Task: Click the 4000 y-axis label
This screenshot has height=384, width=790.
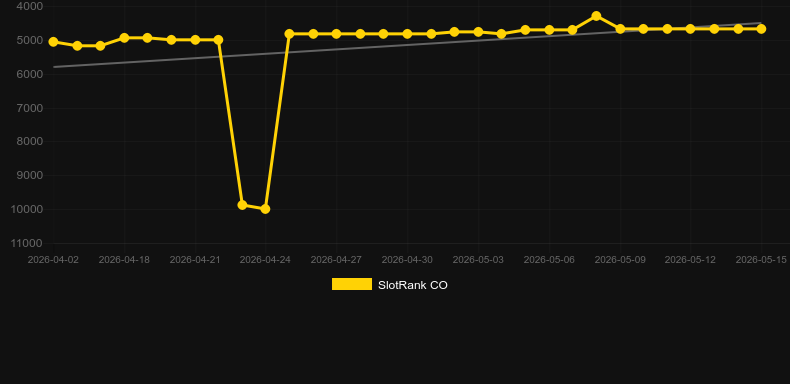Action: pos(30,6)
